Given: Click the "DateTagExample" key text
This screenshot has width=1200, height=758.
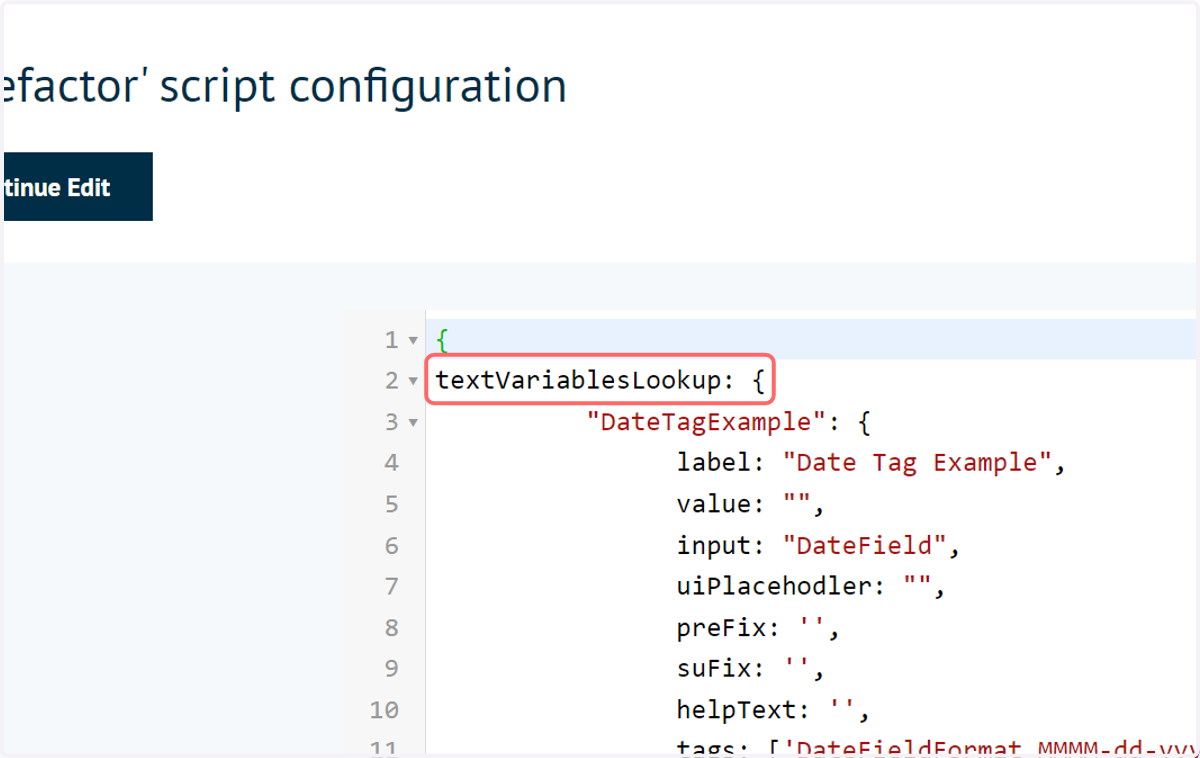Looking at the screenshot, I should pos(708,422).
